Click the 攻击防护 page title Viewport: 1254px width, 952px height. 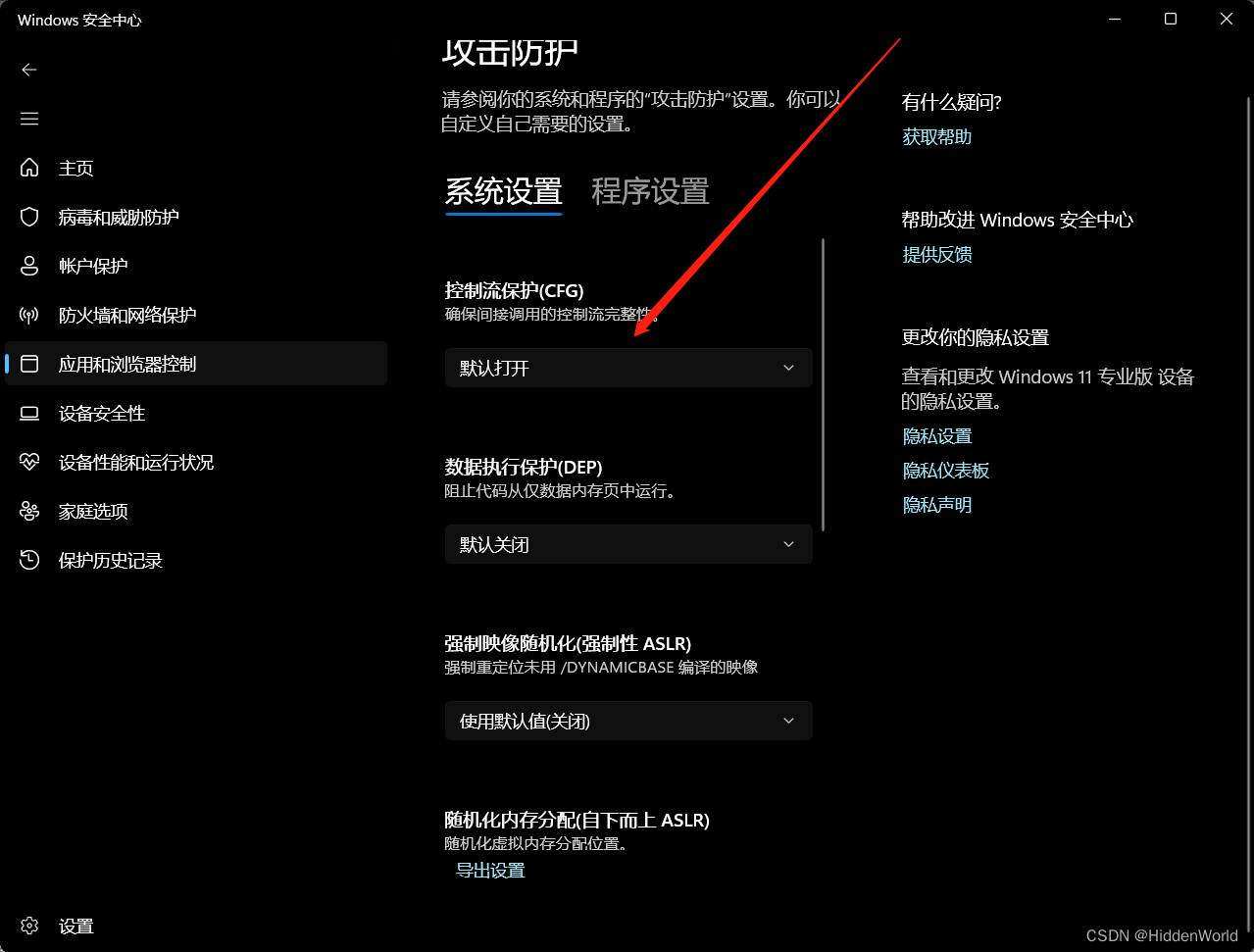[510, 51]
